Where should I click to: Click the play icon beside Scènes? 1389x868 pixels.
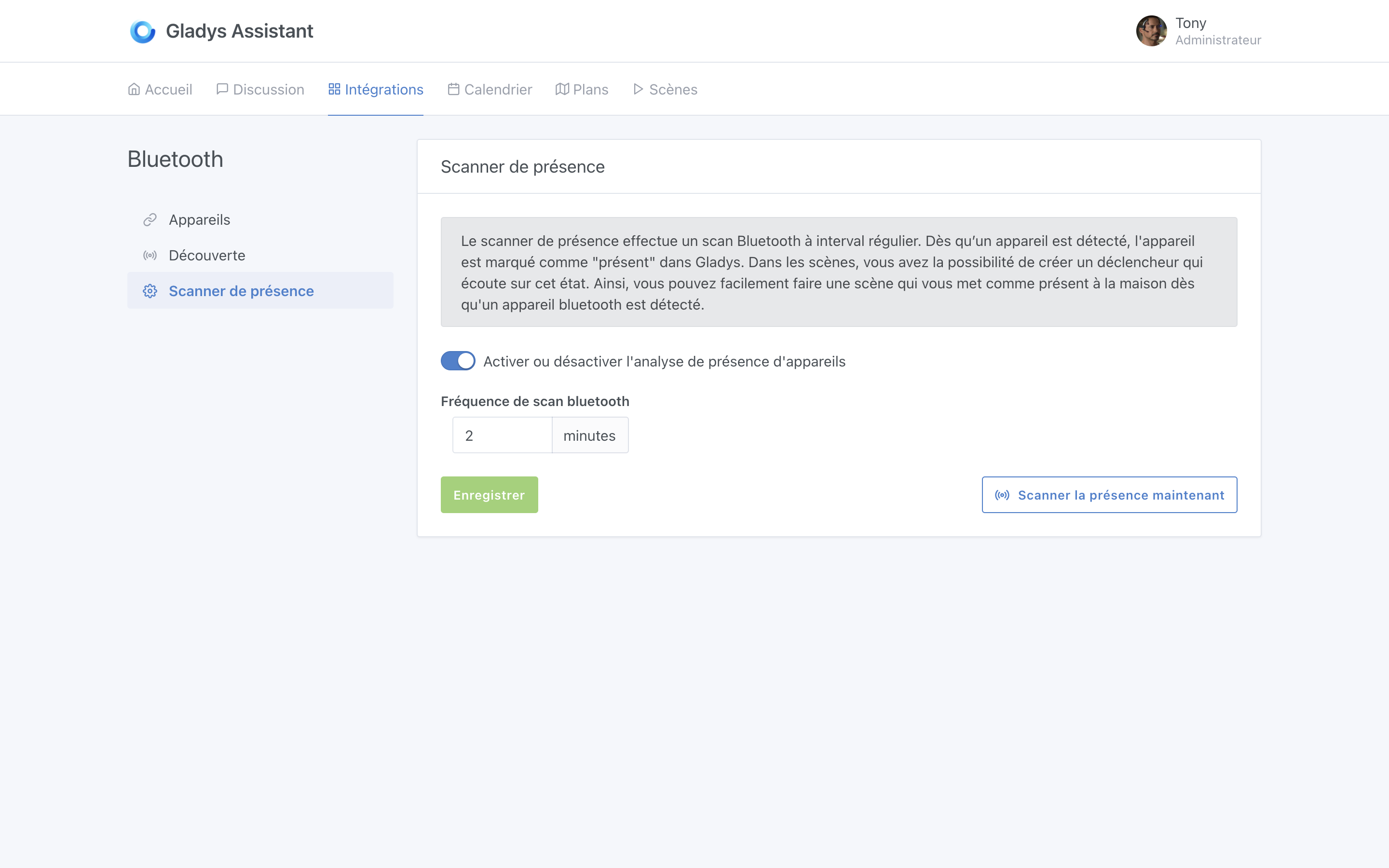pos(637,89)
